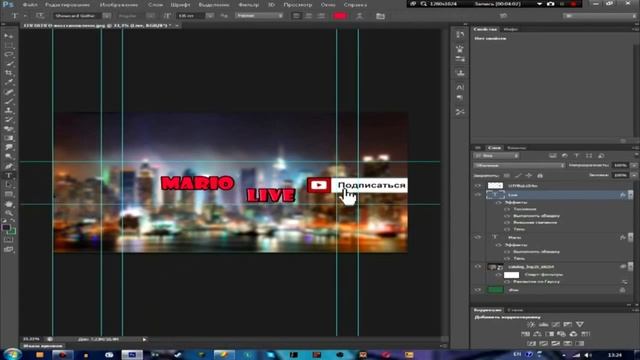This screenshot has height=360, width=640.
Task: Select the Eyedropper tool
Action: point(8,82)
